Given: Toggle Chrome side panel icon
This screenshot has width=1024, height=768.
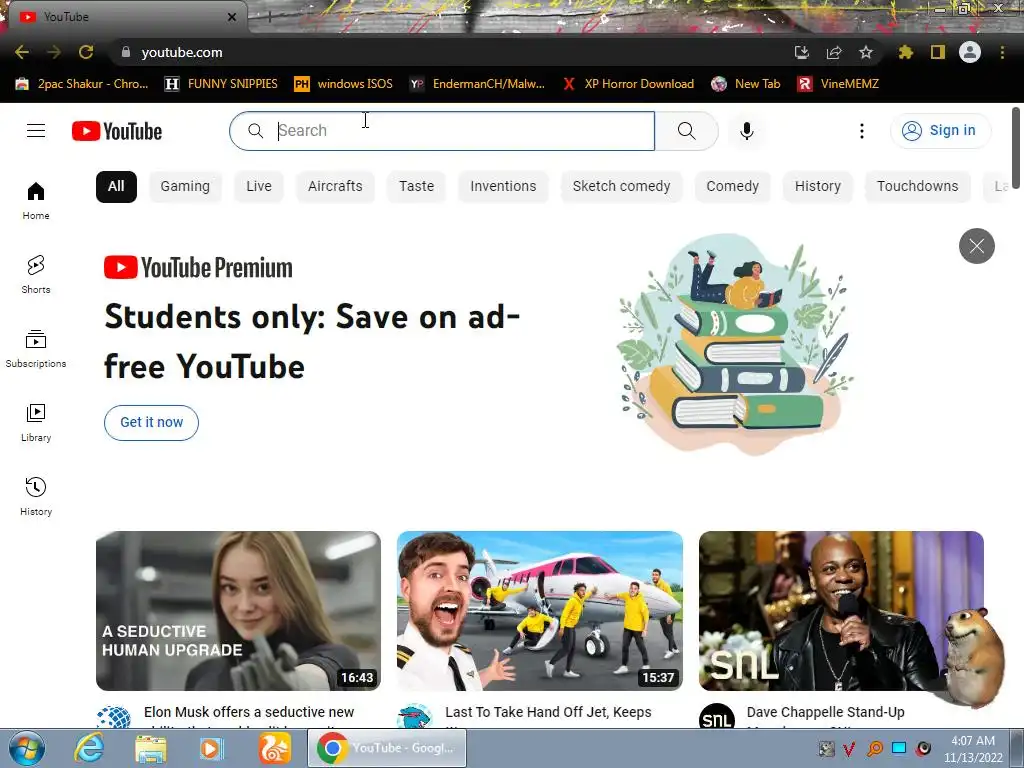Looking at the screenshot, I should point(938,52).
